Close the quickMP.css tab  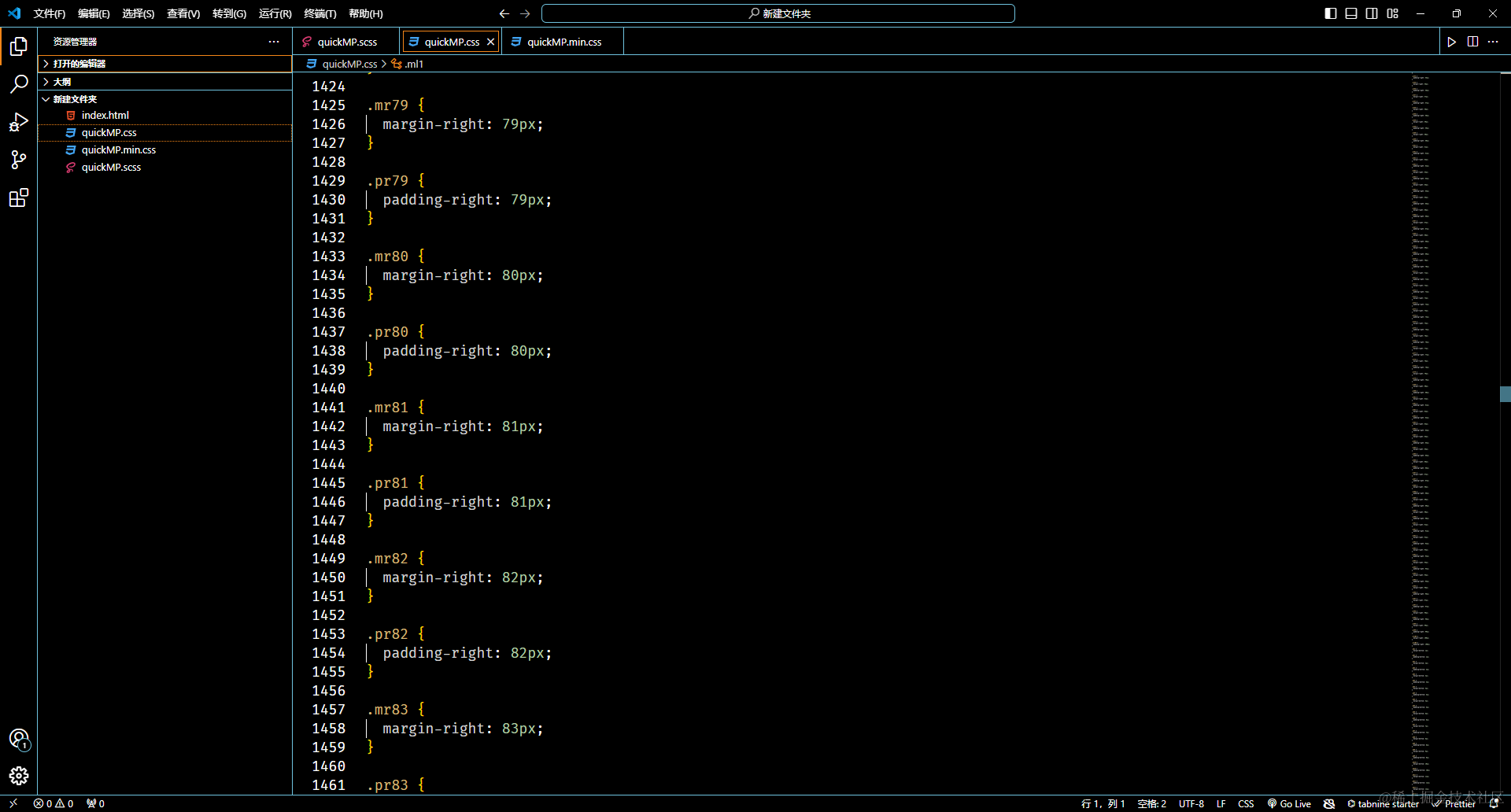point(491,42)
